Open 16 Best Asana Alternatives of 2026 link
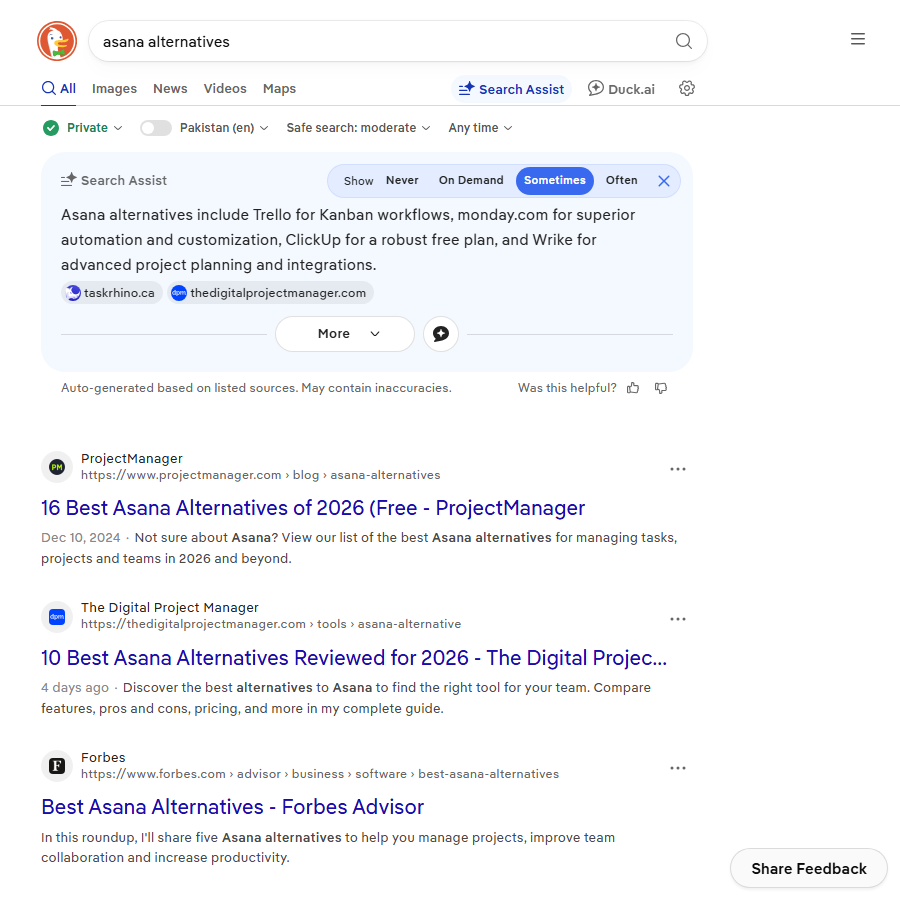The image size is (900, 900). (313, 508)
